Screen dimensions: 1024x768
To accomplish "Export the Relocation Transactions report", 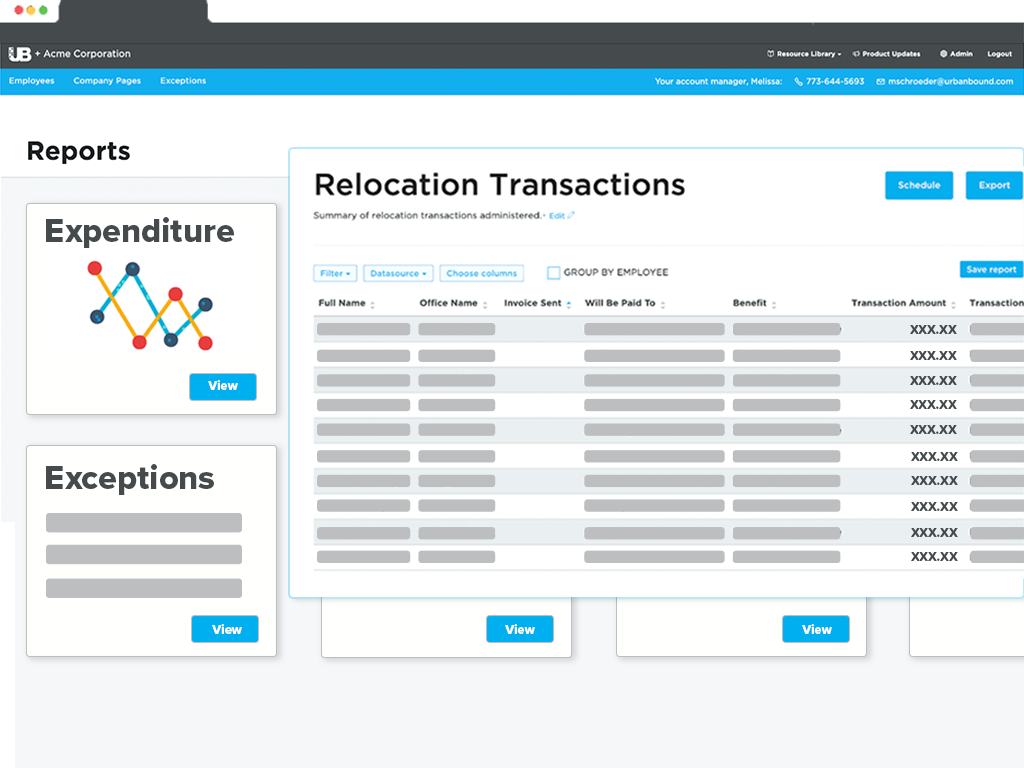I will click(994, 185).
